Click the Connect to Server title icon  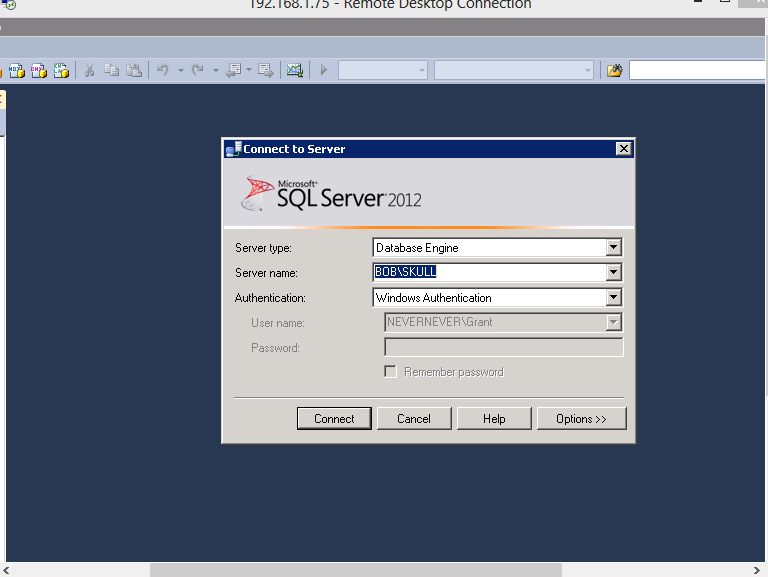click(x=234, y=149)
